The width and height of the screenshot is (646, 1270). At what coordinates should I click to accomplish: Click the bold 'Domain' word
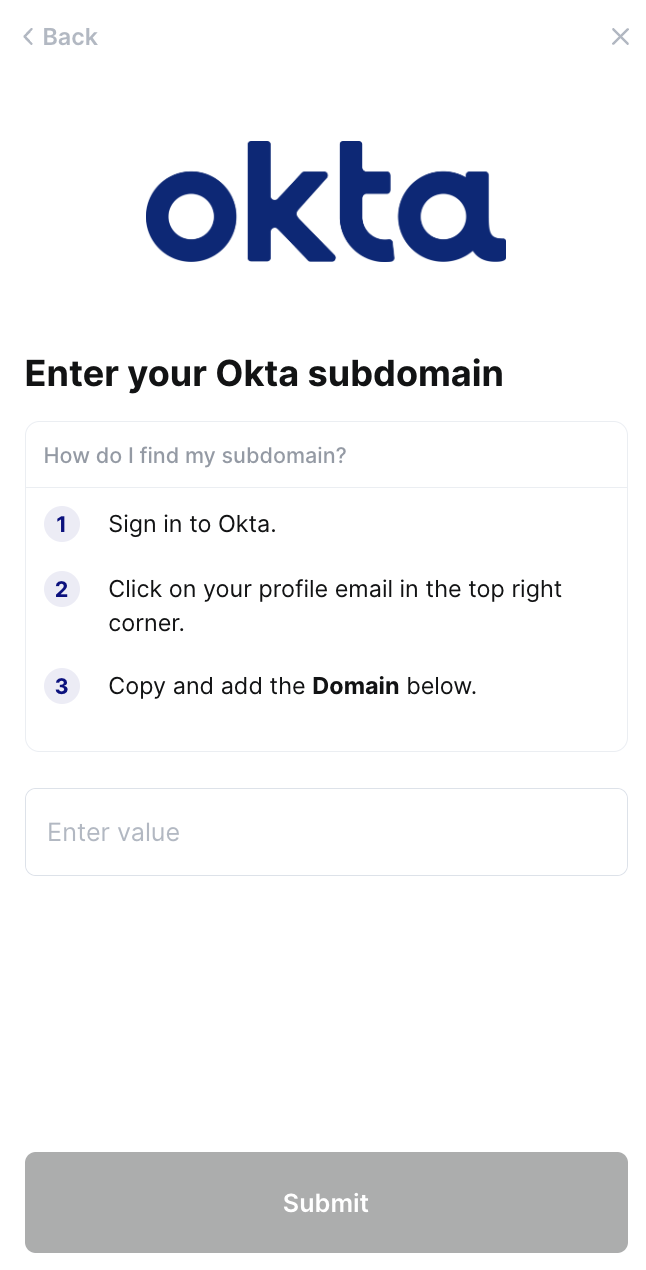pos(356,687)
